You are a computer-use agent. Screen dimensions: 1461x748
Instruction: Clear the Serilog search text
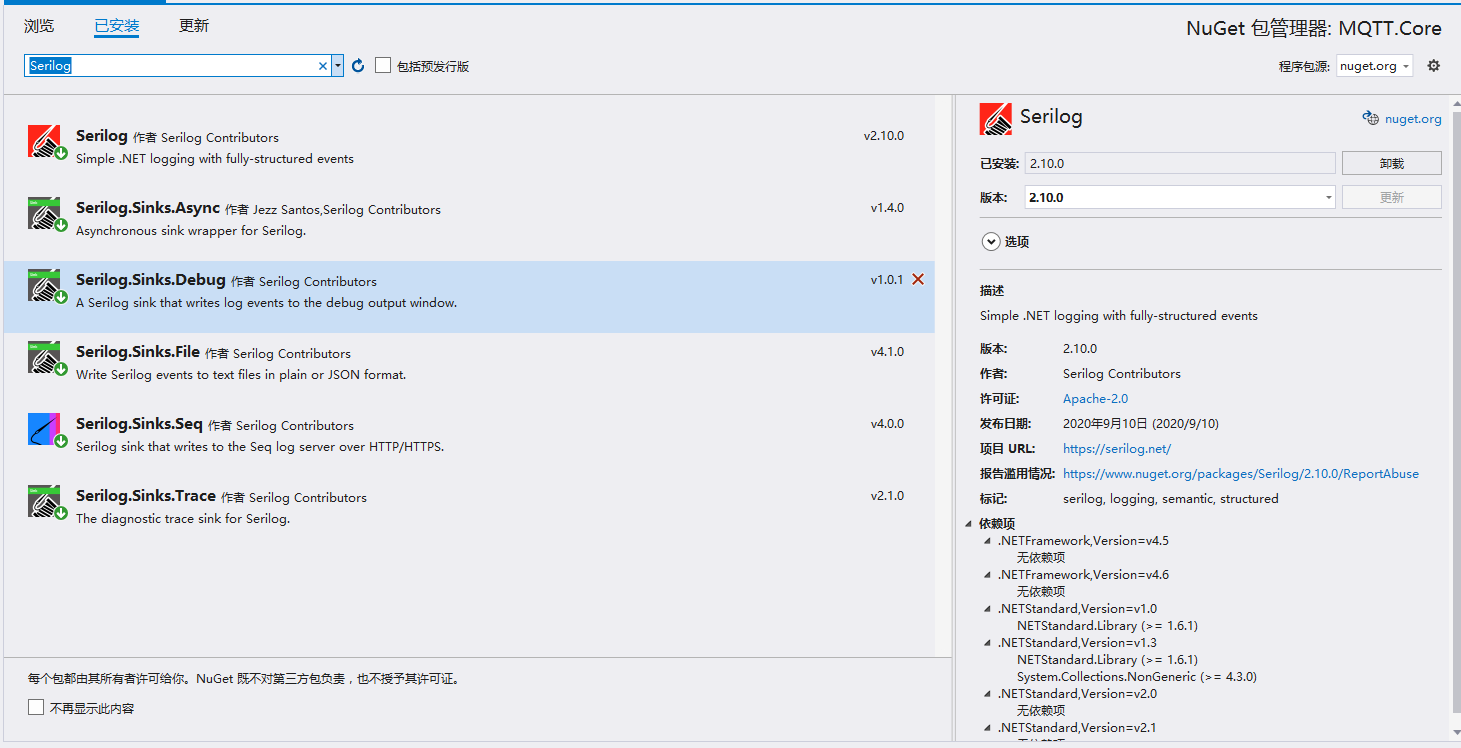[x=323, y=66]
